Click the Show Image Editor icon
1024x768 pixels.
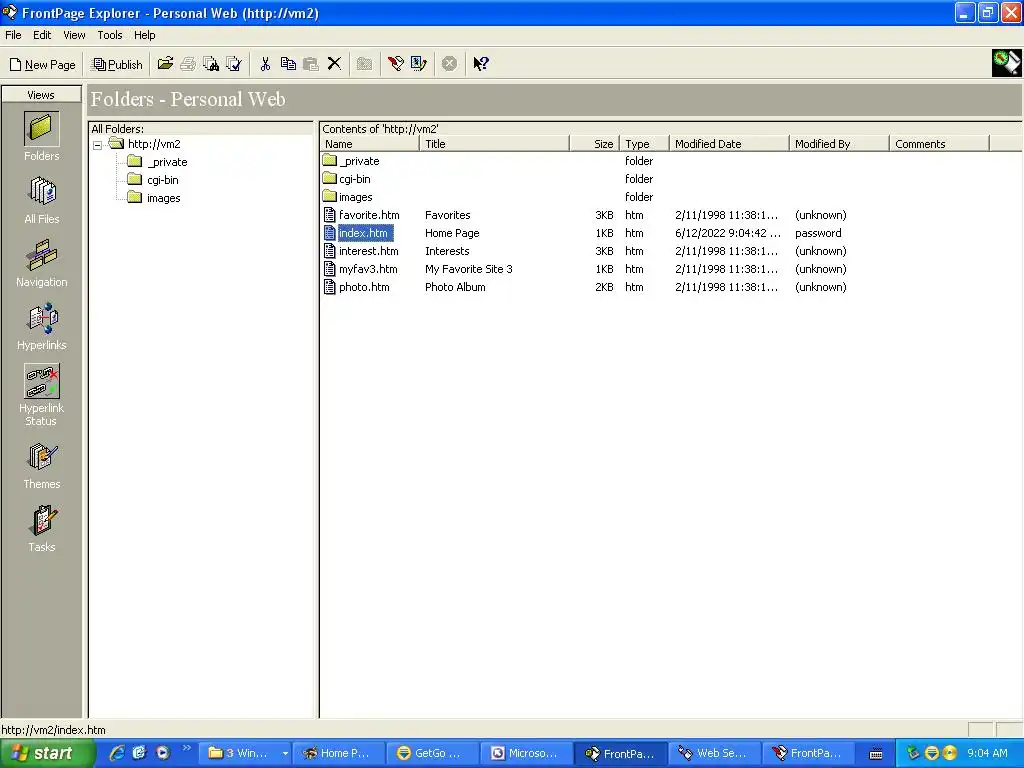(419, 63)
